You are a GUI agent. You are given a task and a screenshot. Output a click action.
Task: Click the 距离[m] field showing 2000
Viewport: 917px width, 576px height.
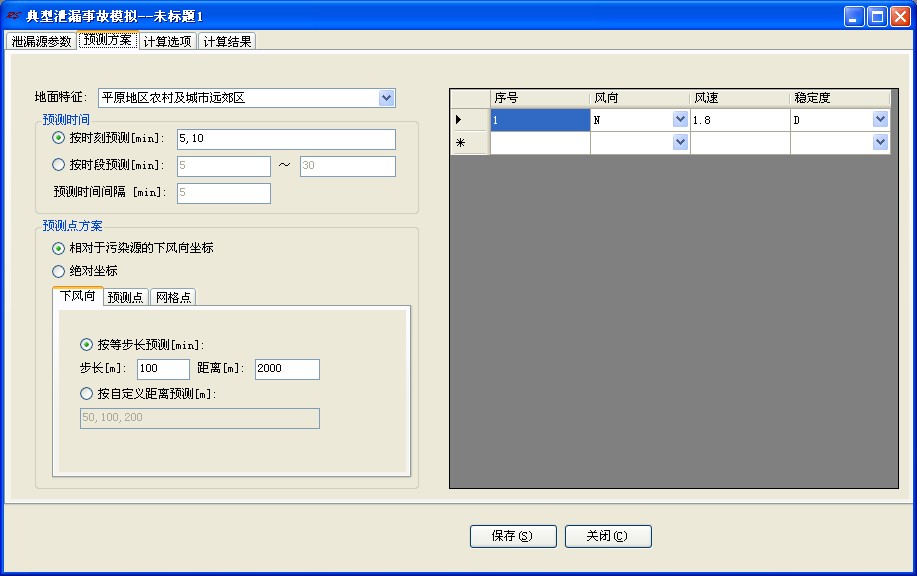(287, 369)
